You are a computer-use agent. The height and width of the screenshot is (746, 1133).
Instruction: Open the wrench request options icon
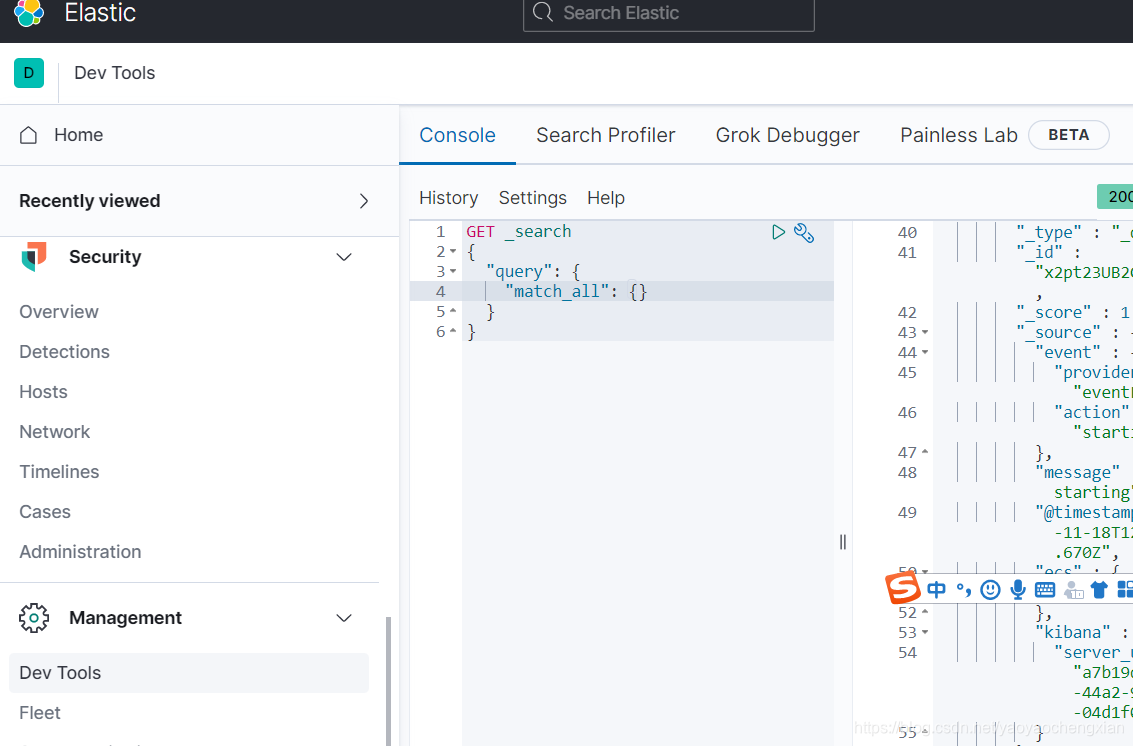point(804,233)
